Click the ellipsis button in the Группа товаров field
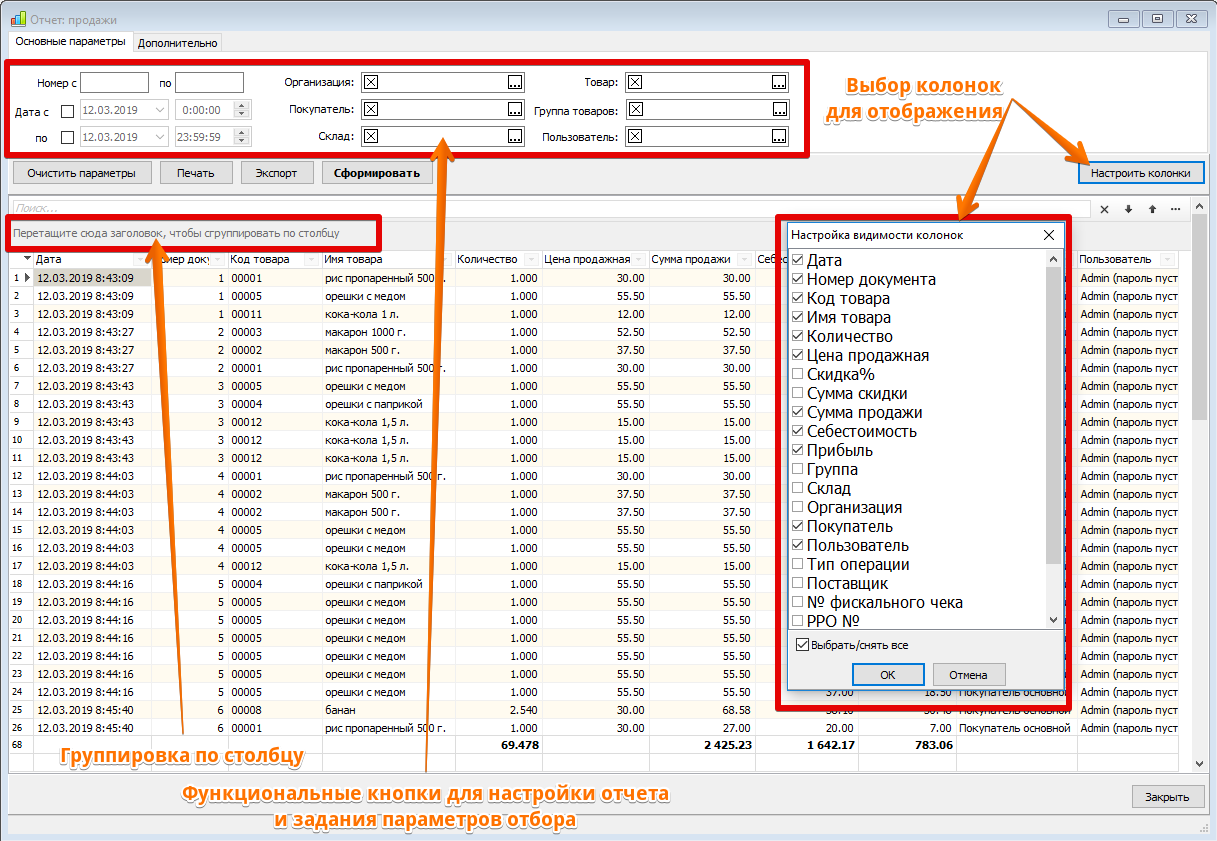The height and width of the screenshot is (841, 1217). click(778, 109)
